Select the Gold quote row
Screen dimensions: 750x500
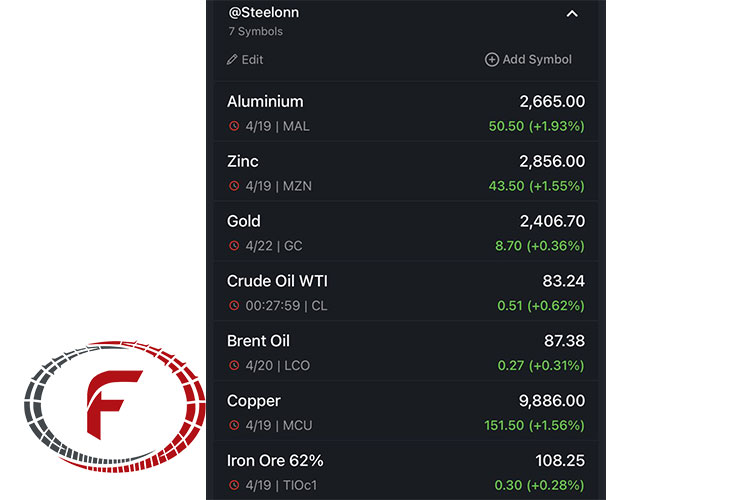pyautogui.click(x=406, y=232)
